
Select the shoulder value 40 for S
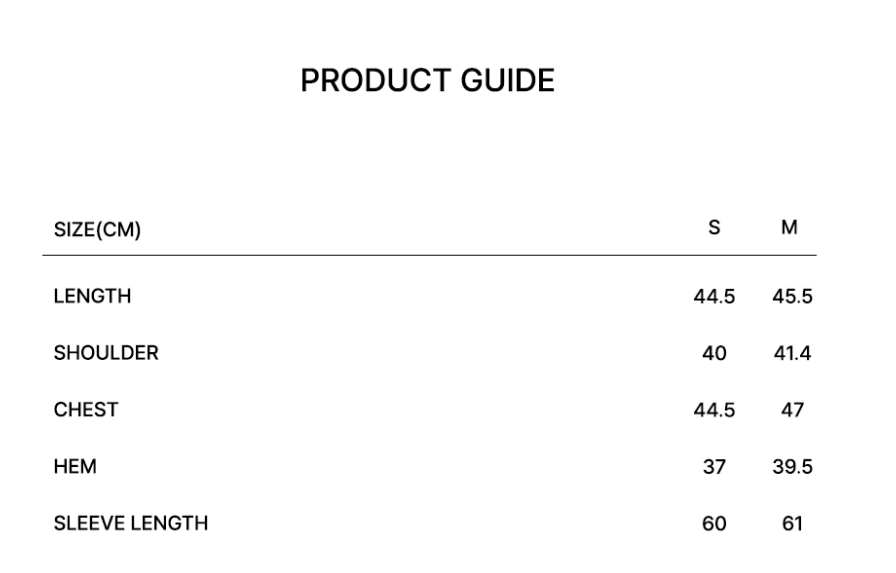(x=714, y=354)
